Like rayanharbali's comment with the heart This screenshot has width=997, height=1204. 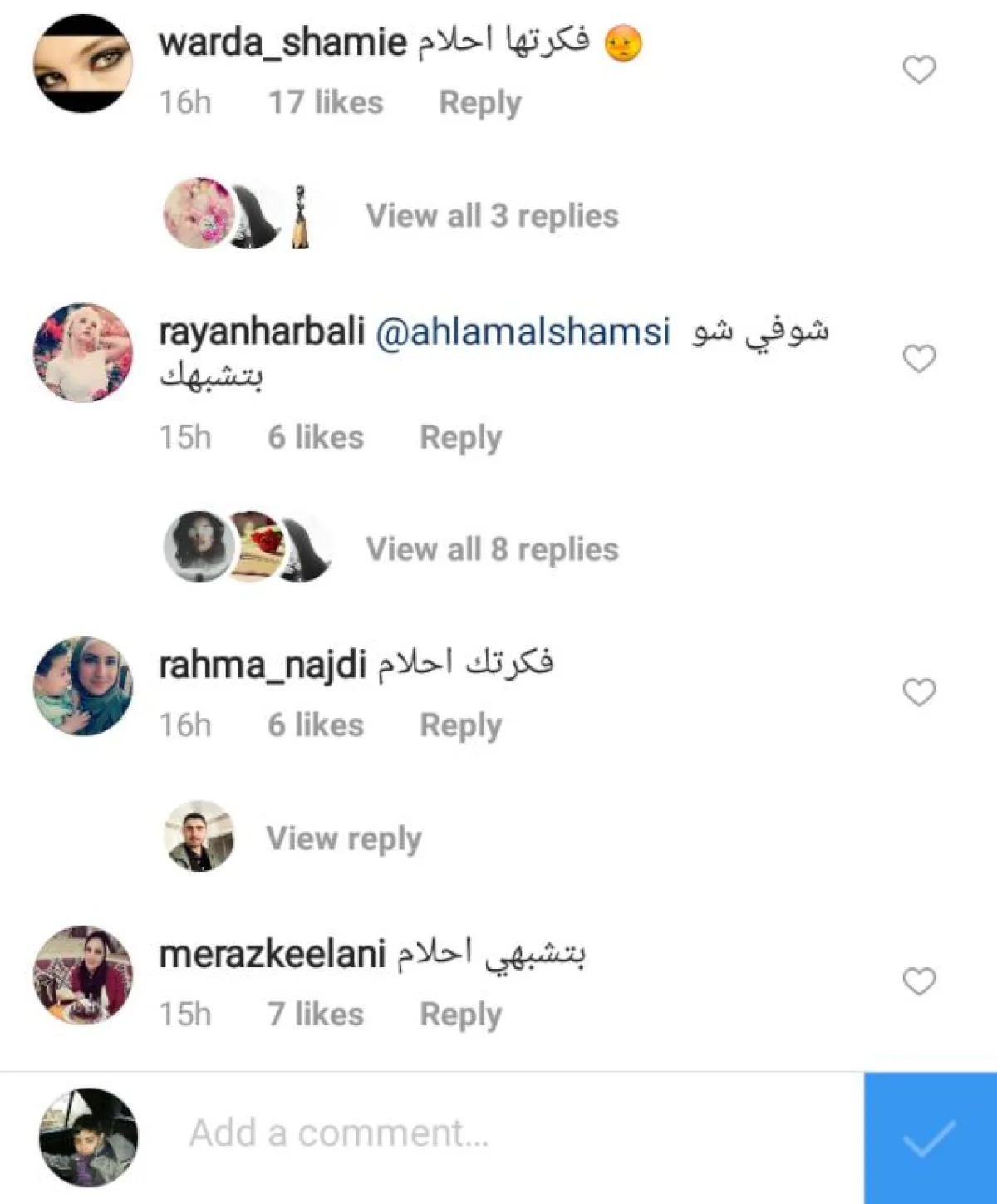click(x=919, y=359)
